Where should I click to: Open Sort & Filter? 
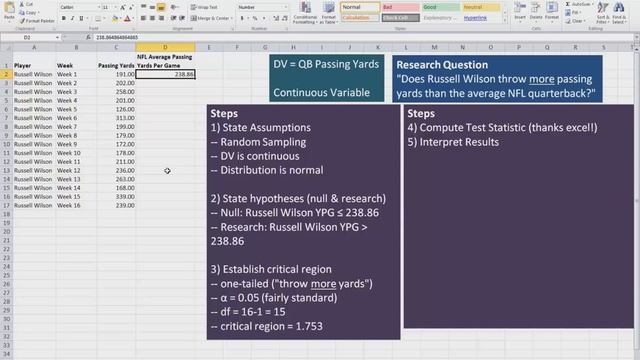pos(602,12)
